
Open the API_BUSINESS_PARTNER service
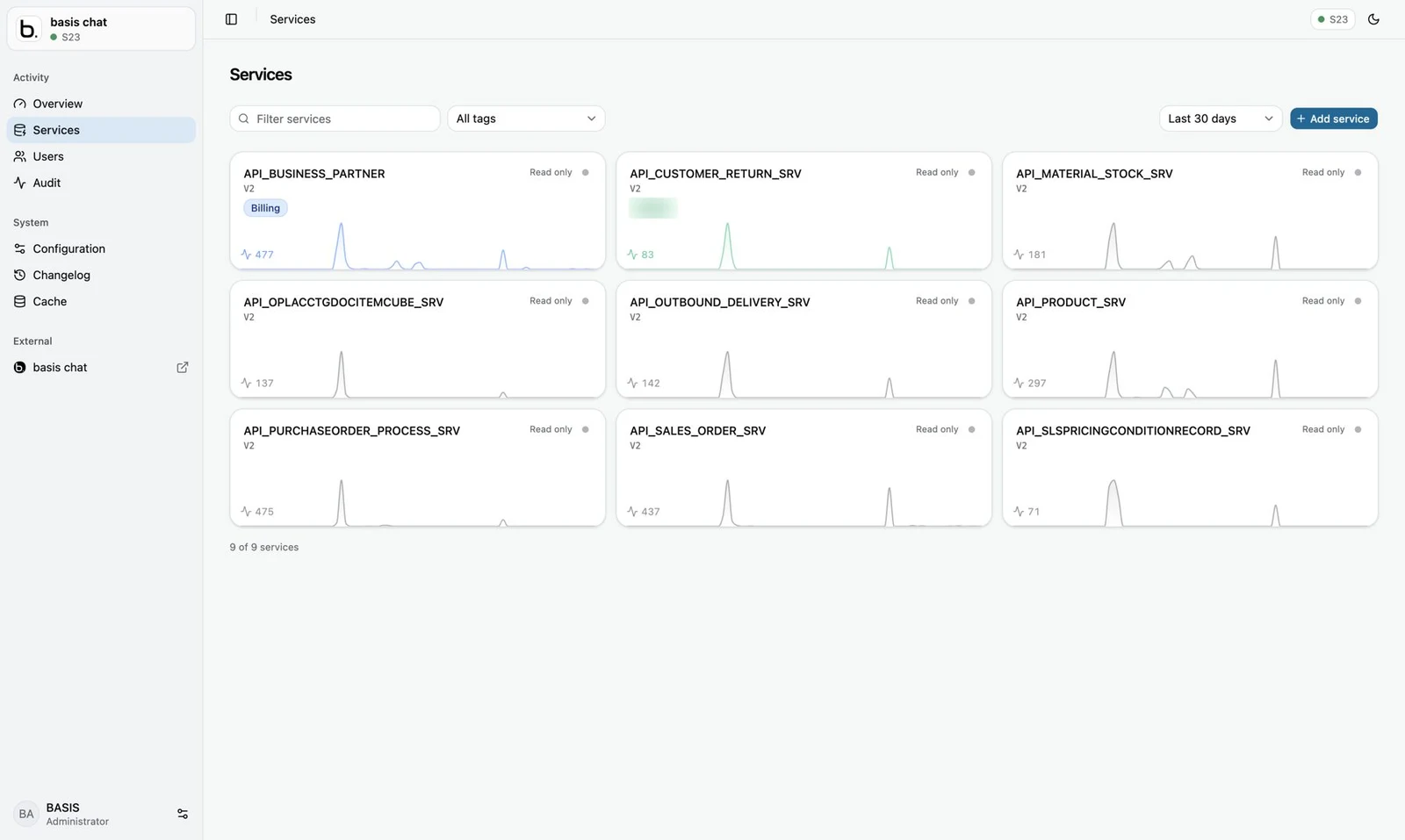click(417, 211)
